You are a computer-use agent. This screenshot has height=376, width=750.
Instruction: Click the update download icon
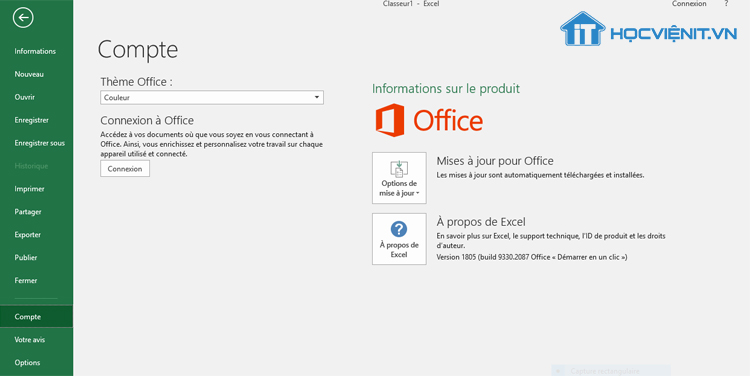point(399,169)
